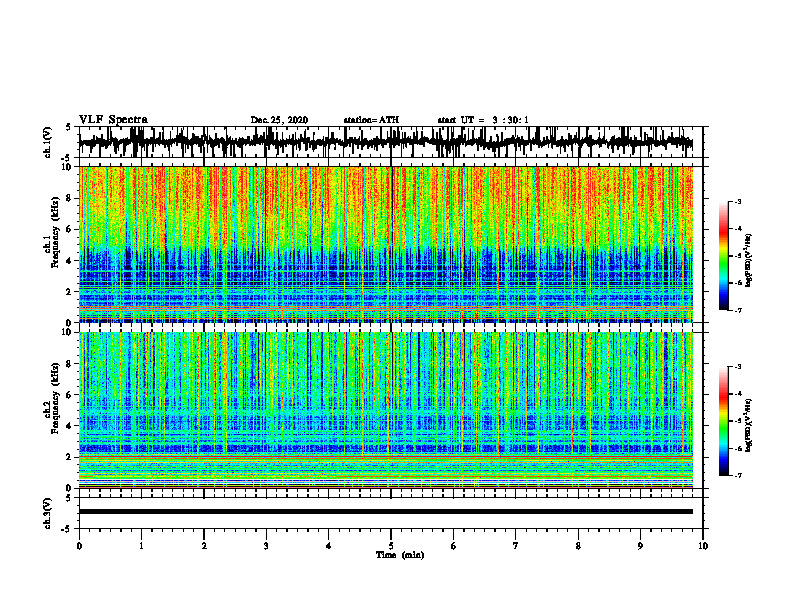The width and height of the screenshot is (792, 612).
Task: Click the "4" minute tick label
Action: click(329, 546)
